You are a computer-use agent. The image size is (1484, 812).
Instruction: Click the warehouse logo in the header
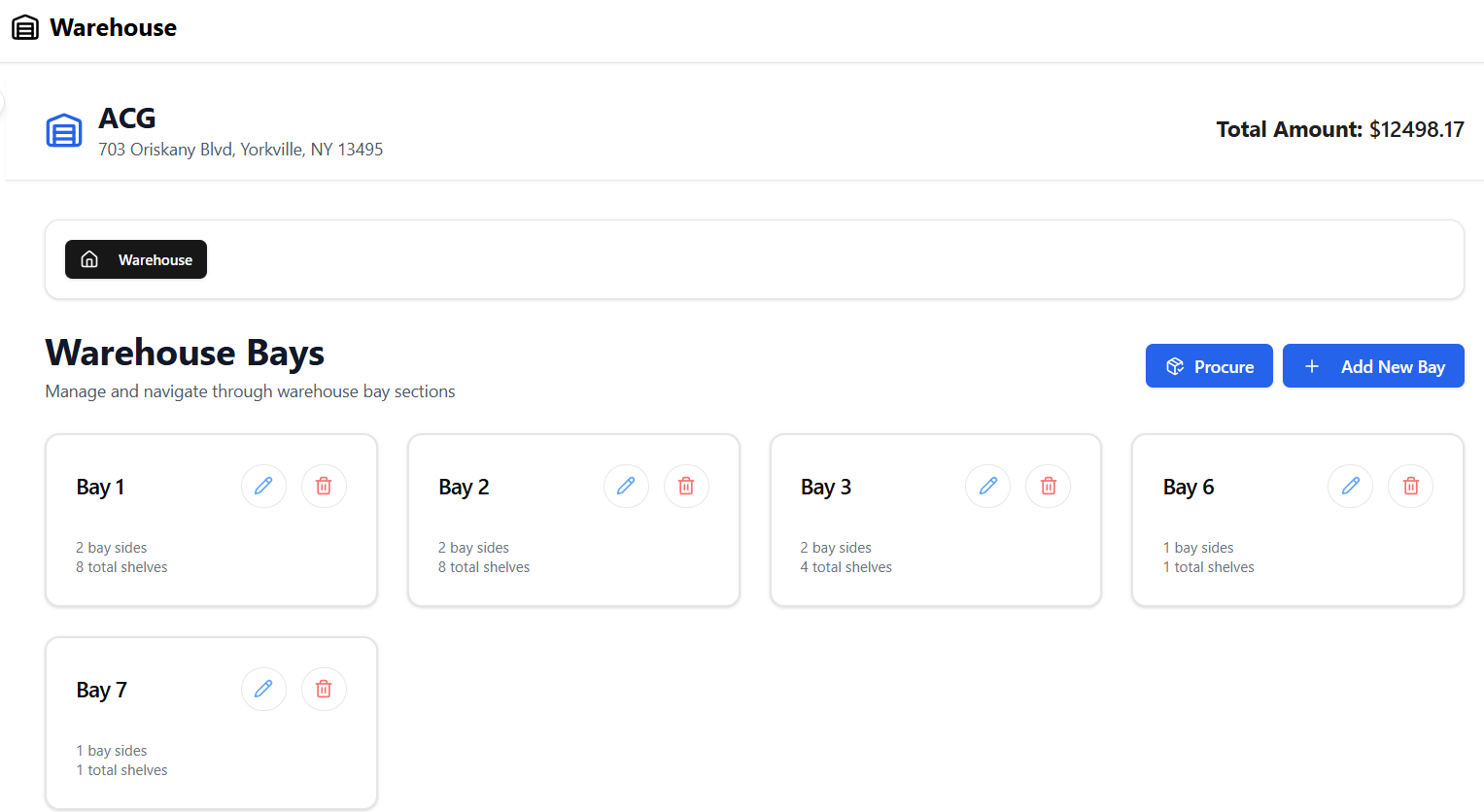(x=25, y=27)
